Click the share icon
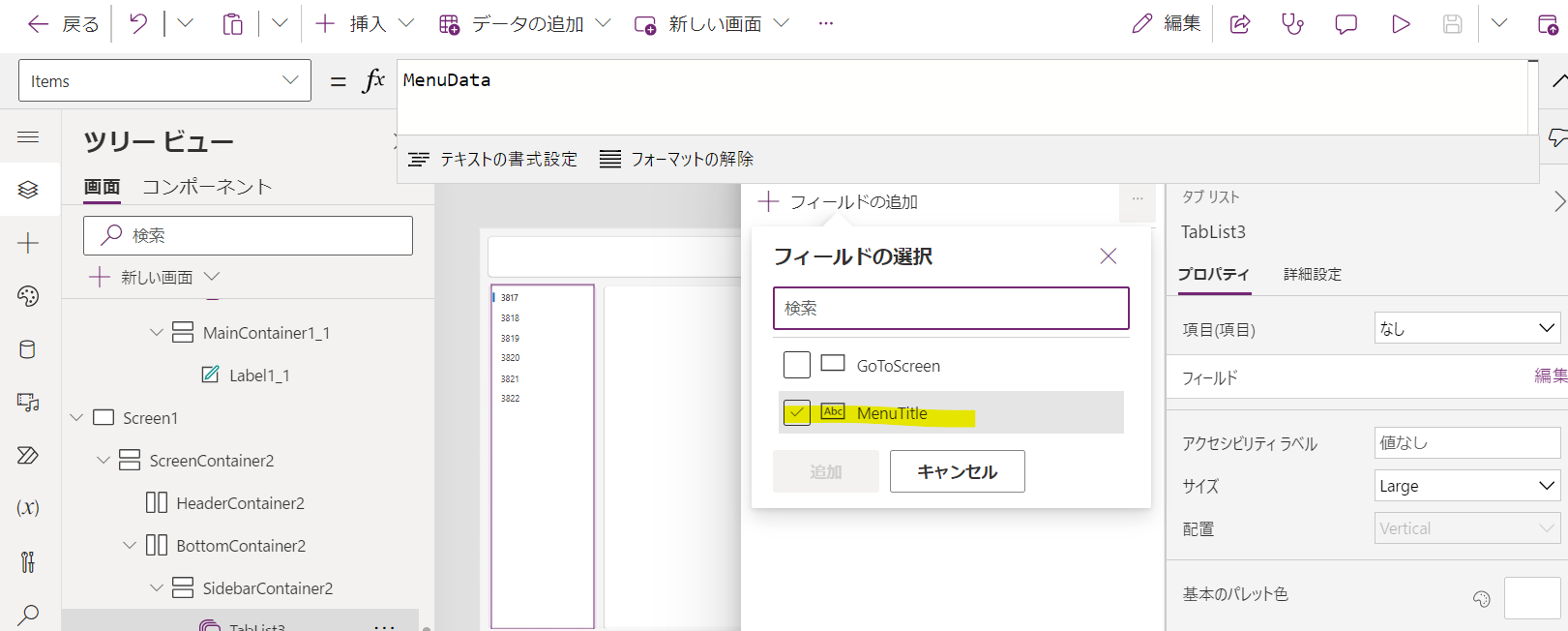The height and width of the screenshot is (631, 1568). [x=1240, y=24]
